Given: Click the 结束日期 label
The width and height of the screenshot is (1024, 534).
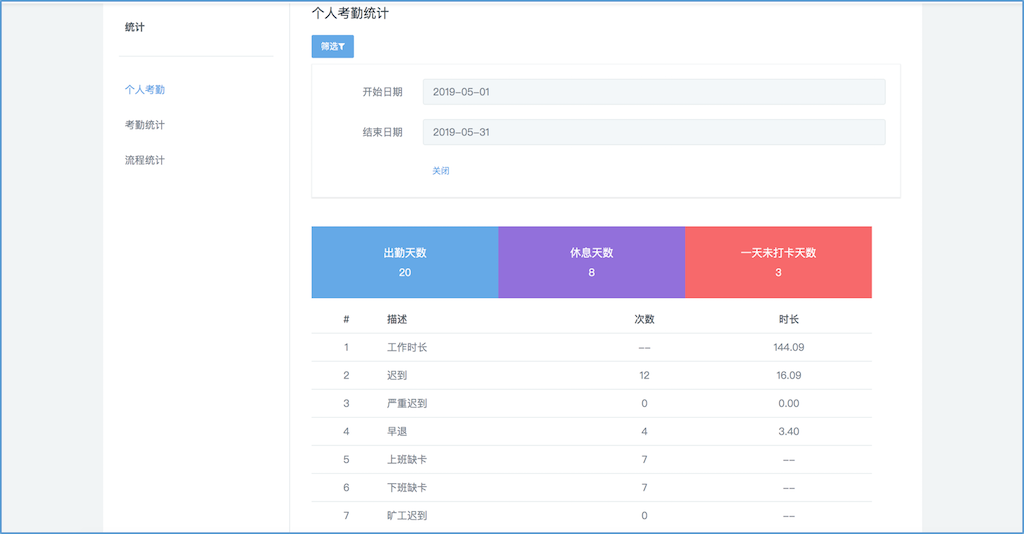Looking at the screenshot, I should tap(383, 132).
